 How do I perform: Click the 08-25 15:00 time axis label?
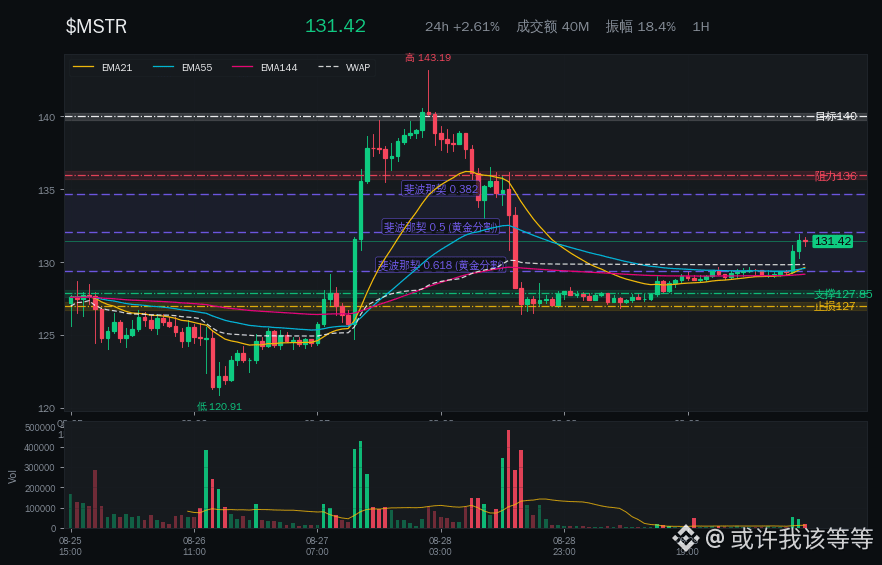pyautogui.click(x=70, y=546)
